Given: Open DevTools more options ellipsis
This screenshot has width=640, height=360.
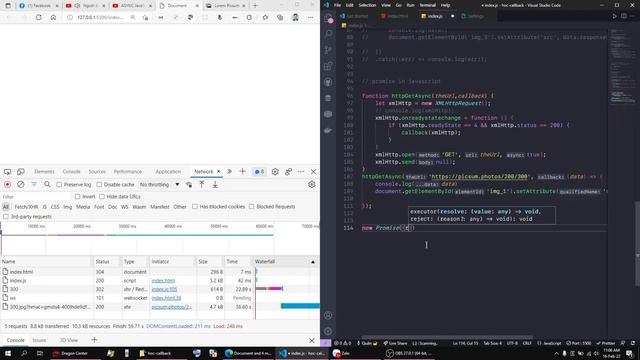Looking at the screenshot, I should pyautogui.click(x=301, y=172).
